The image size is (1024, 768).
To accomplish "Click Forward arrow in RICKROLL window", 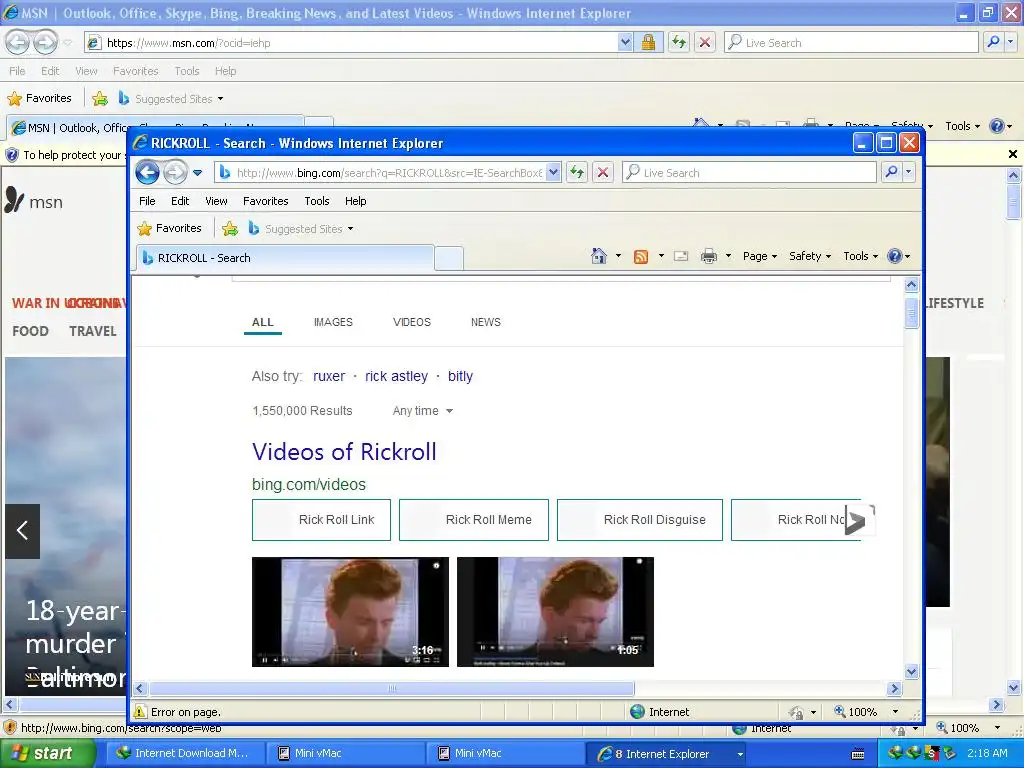I will 174,172.
